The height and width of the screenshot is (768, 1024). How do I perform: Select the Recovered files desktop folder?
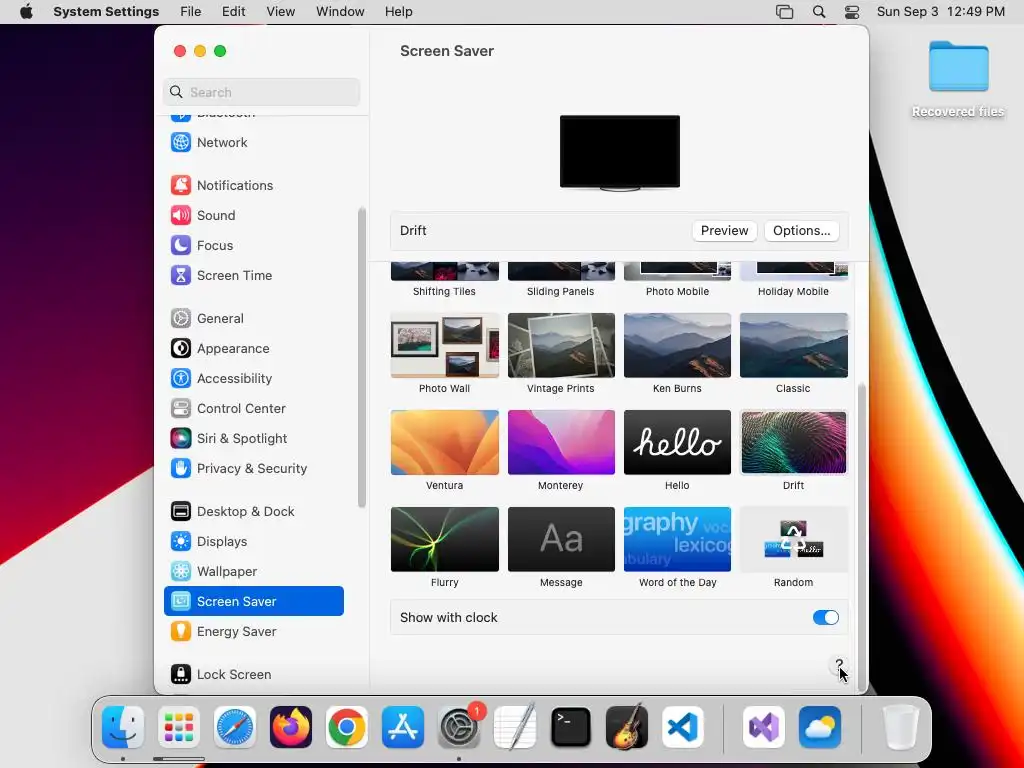958,80
